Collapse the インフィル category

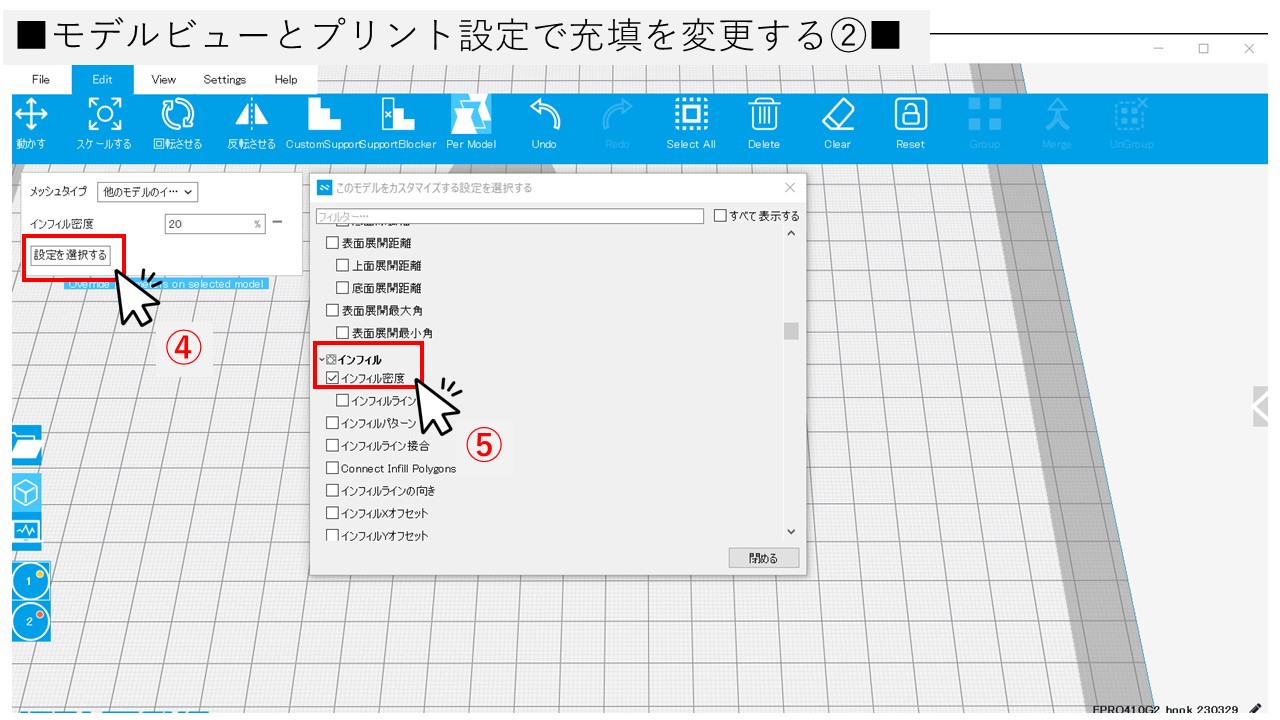click(x=321, y=359)
